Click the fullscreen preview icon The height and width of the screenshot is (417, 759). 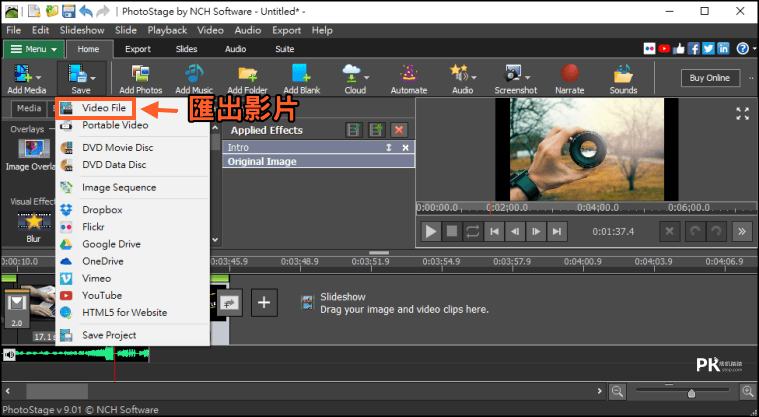tap(743, 114)
